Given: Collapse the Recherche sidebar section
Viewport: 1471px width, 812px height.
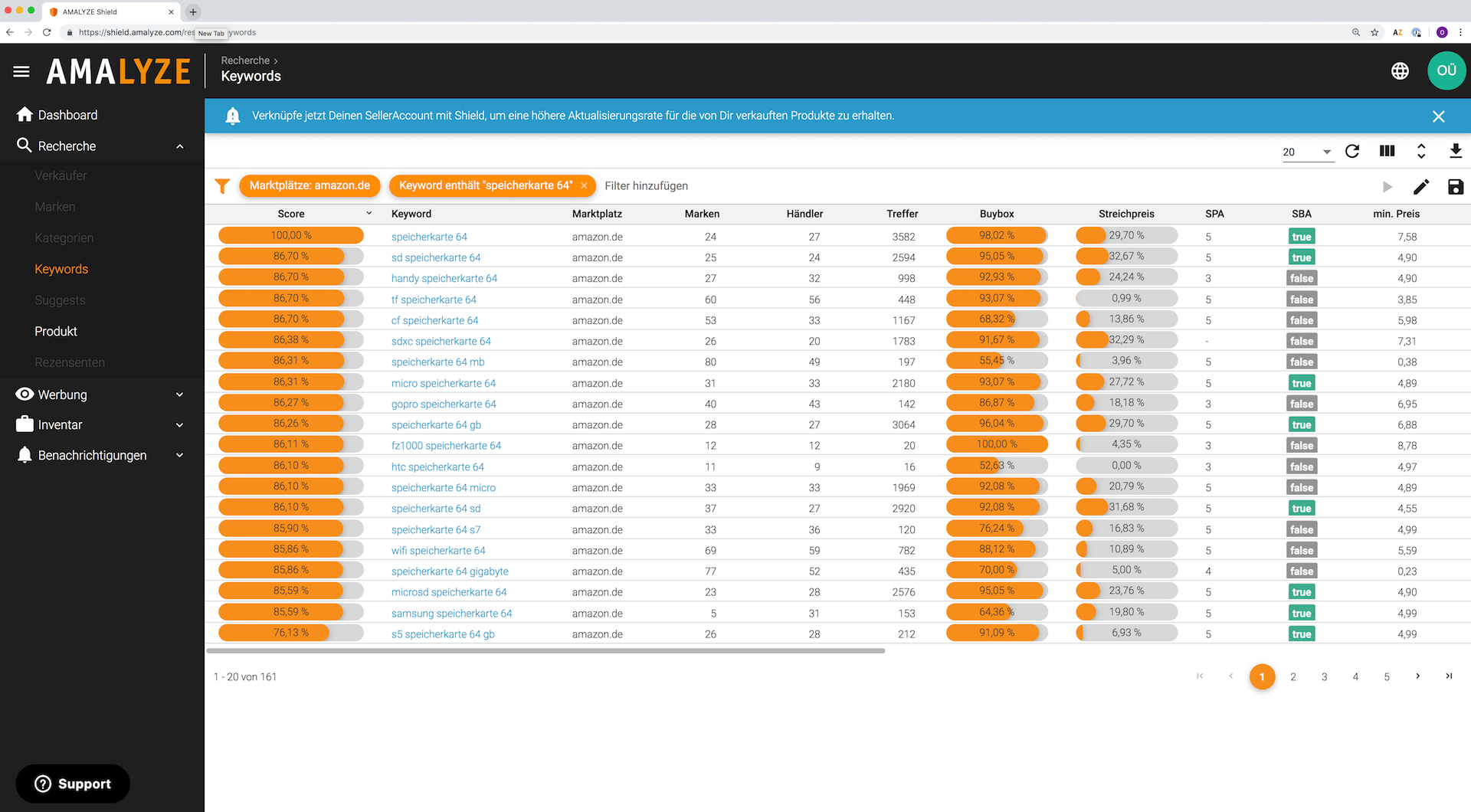Looking at the screenshot, I should coord(180,146).
